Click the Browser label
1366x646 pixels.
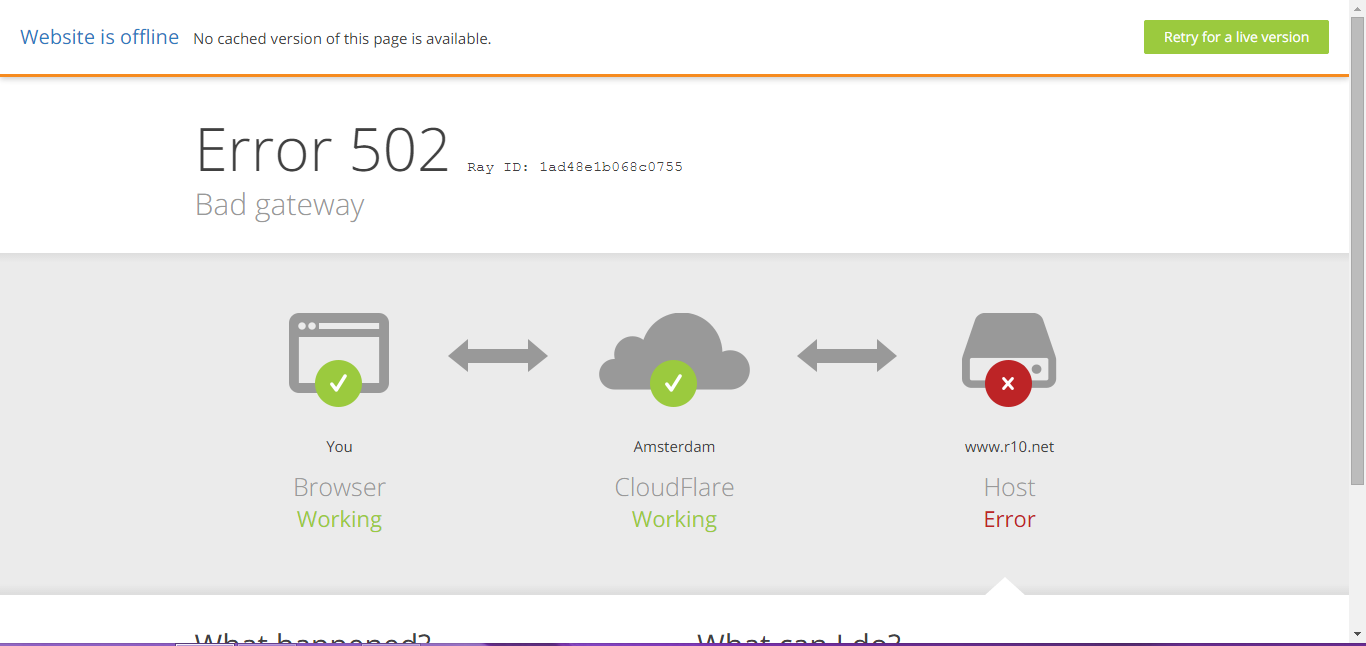[x=339, y=487]
